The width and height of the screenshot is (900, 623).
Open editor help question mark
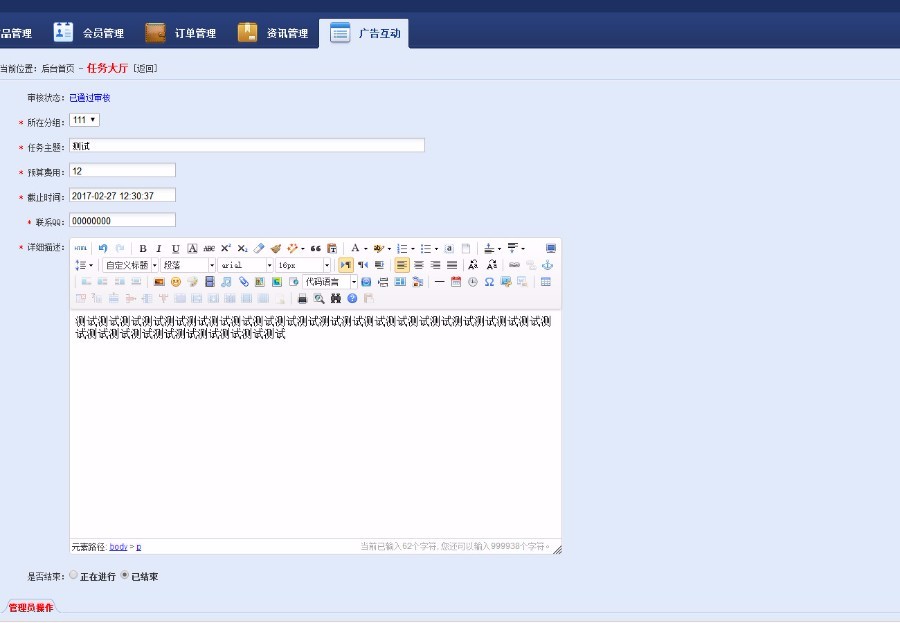pos(352,299)
